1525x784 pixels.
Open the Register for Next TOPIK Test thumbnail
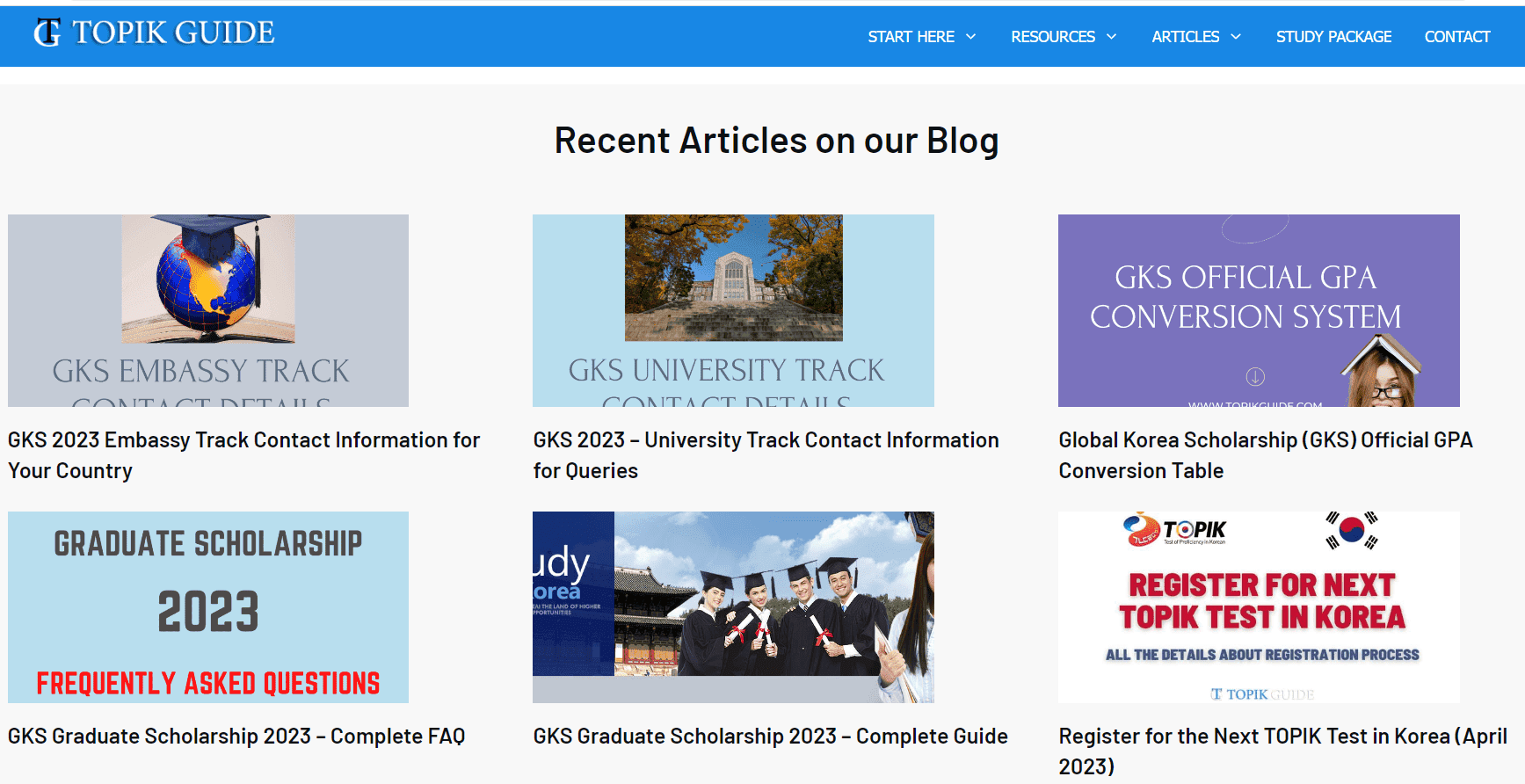[x=1259, y=607]
